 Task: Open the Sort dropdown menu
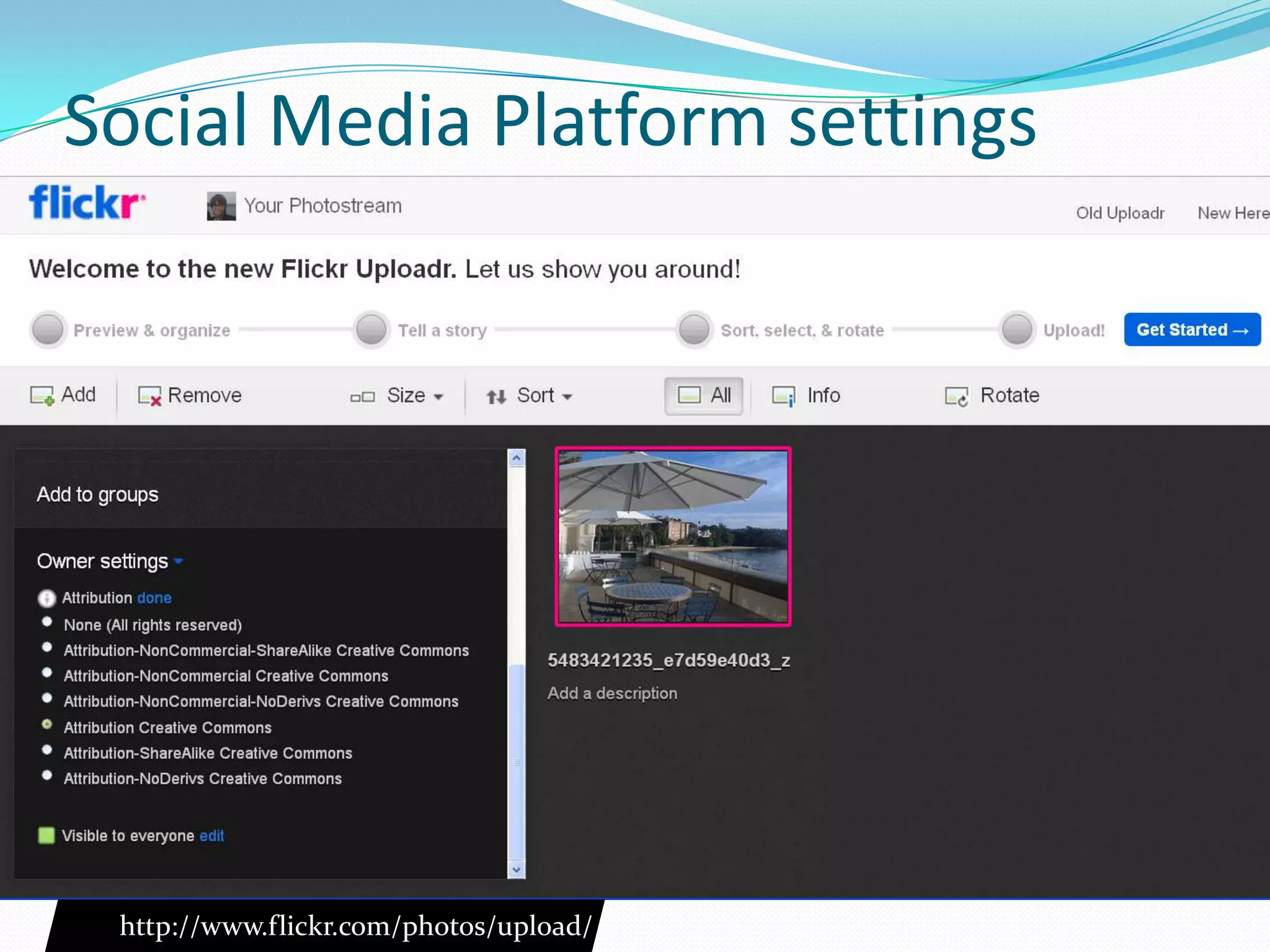point(544,395)
